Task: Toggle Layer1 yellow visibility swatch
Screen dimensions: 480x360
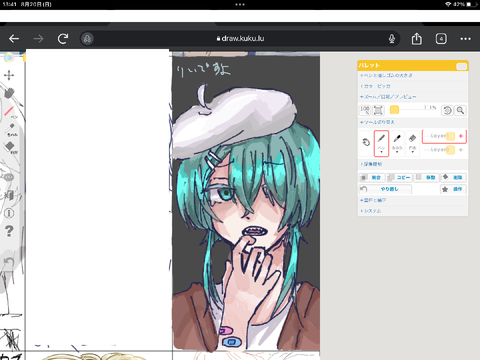Action: click(x=450, y=136)
